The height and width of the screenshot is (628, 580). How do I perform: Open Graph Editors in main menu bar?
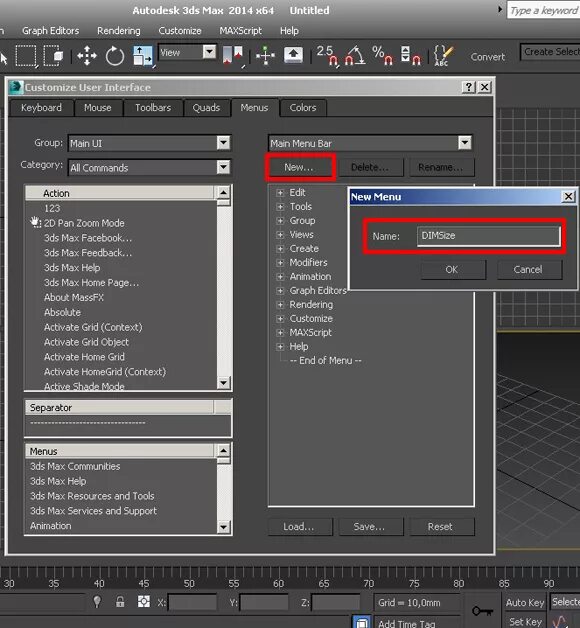pos(50,30)
